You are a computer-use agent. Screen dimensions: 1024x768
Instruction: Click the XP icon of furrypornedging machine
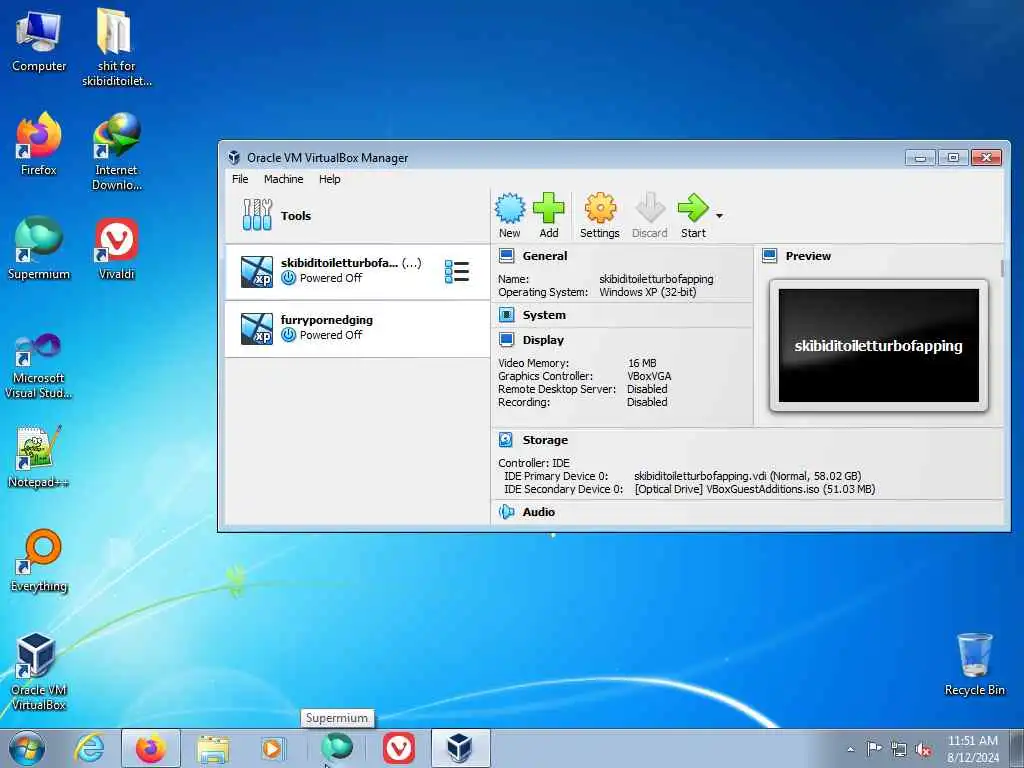pyautogui.click(x=257, y=328)
